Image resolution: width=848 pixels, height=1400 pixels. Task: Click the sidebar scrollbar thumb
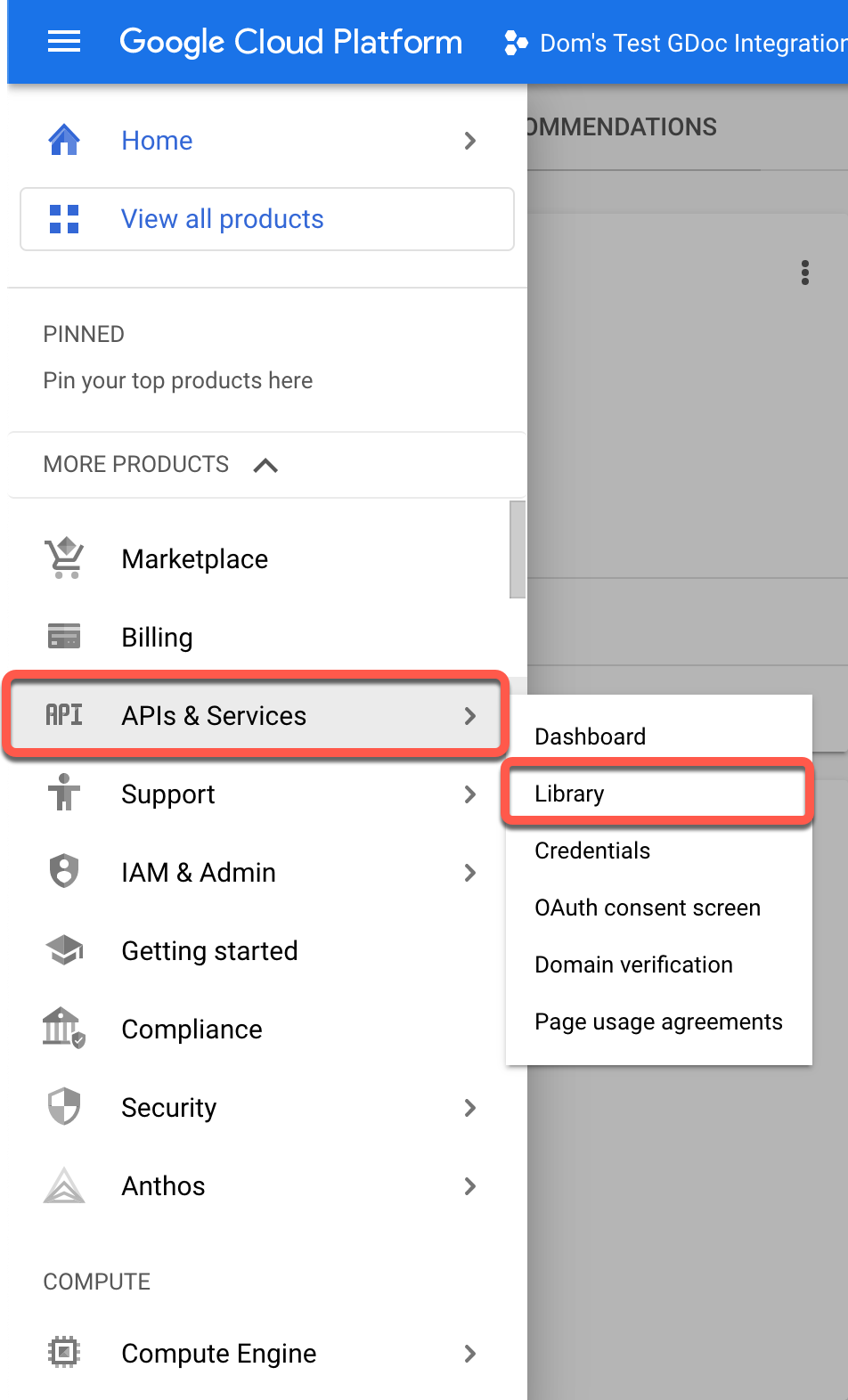pos(518,549)
